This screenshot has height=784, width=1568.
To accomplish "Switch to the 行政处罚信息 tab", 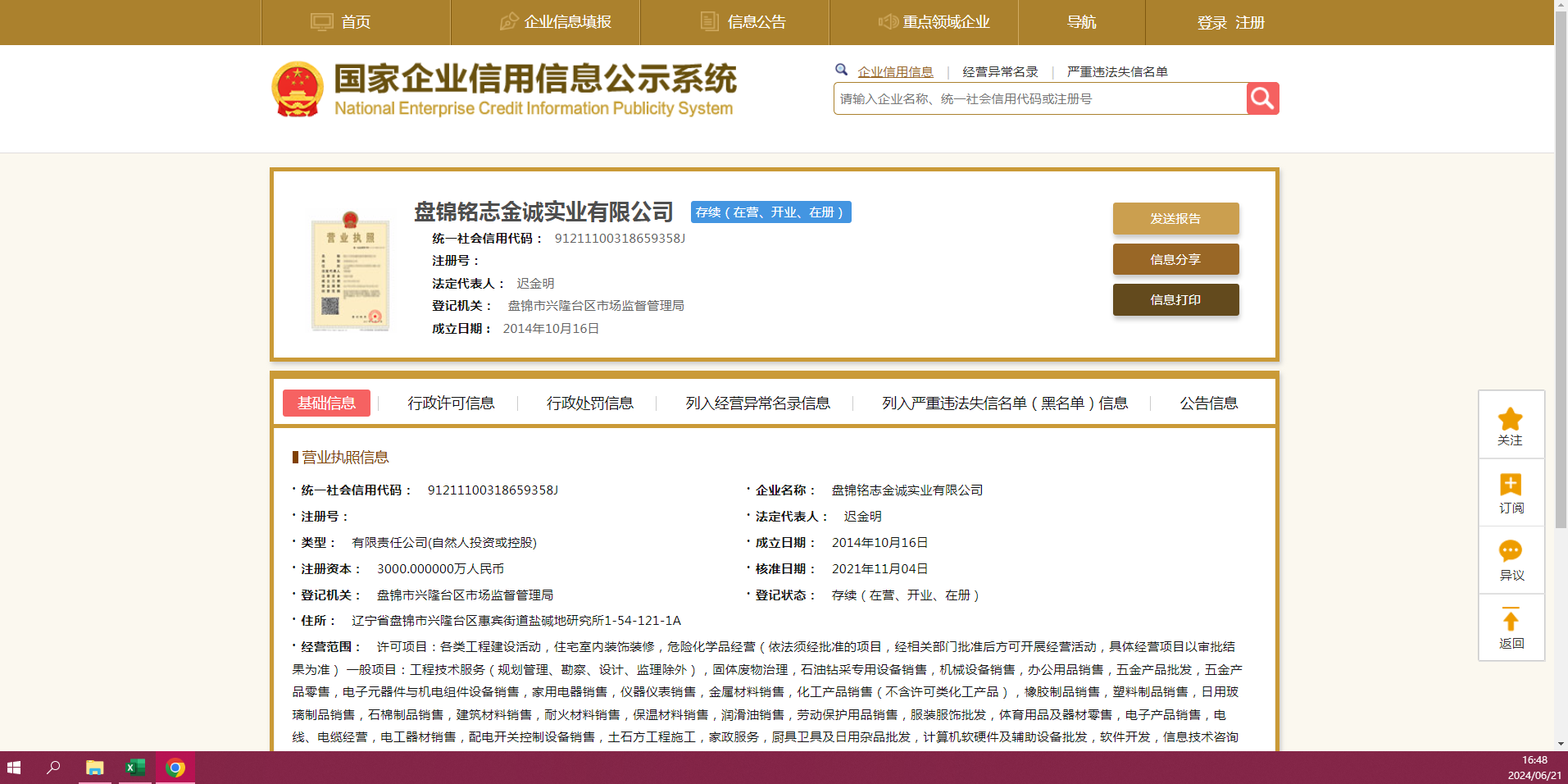I will [x=589, y=403].
